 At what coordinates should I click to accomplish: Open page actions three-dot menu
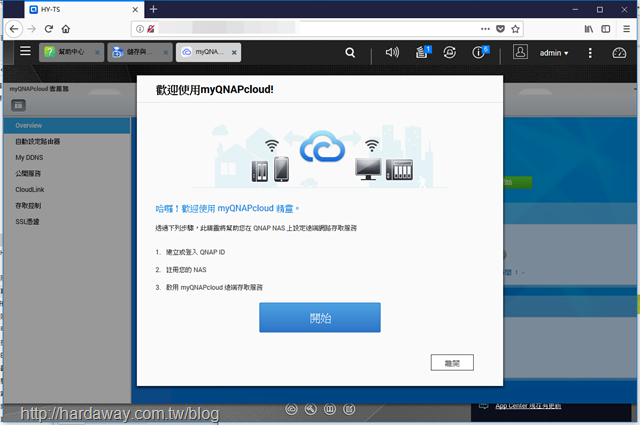point(485,29)
